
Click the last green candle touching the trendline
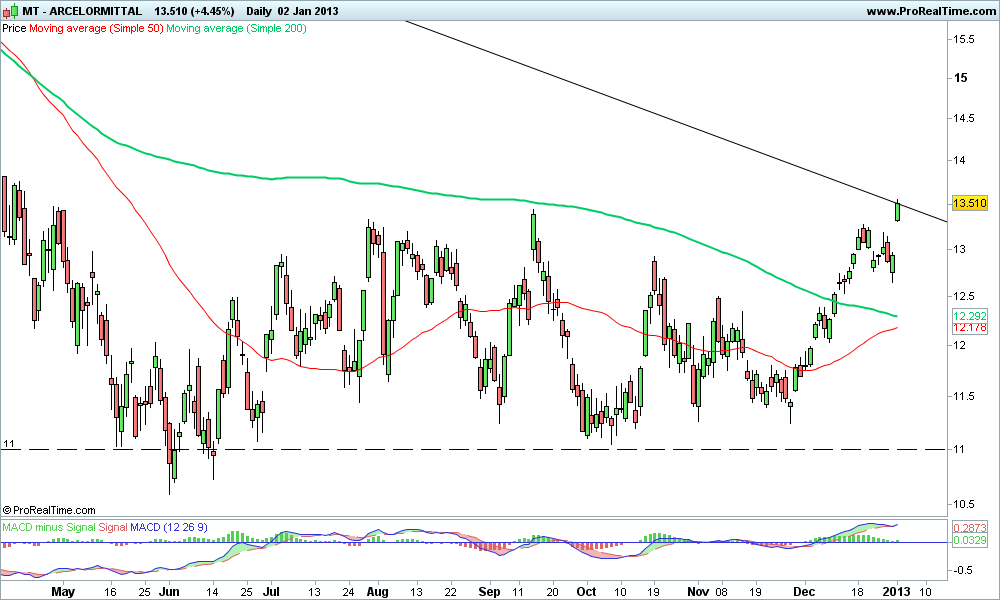897,210
